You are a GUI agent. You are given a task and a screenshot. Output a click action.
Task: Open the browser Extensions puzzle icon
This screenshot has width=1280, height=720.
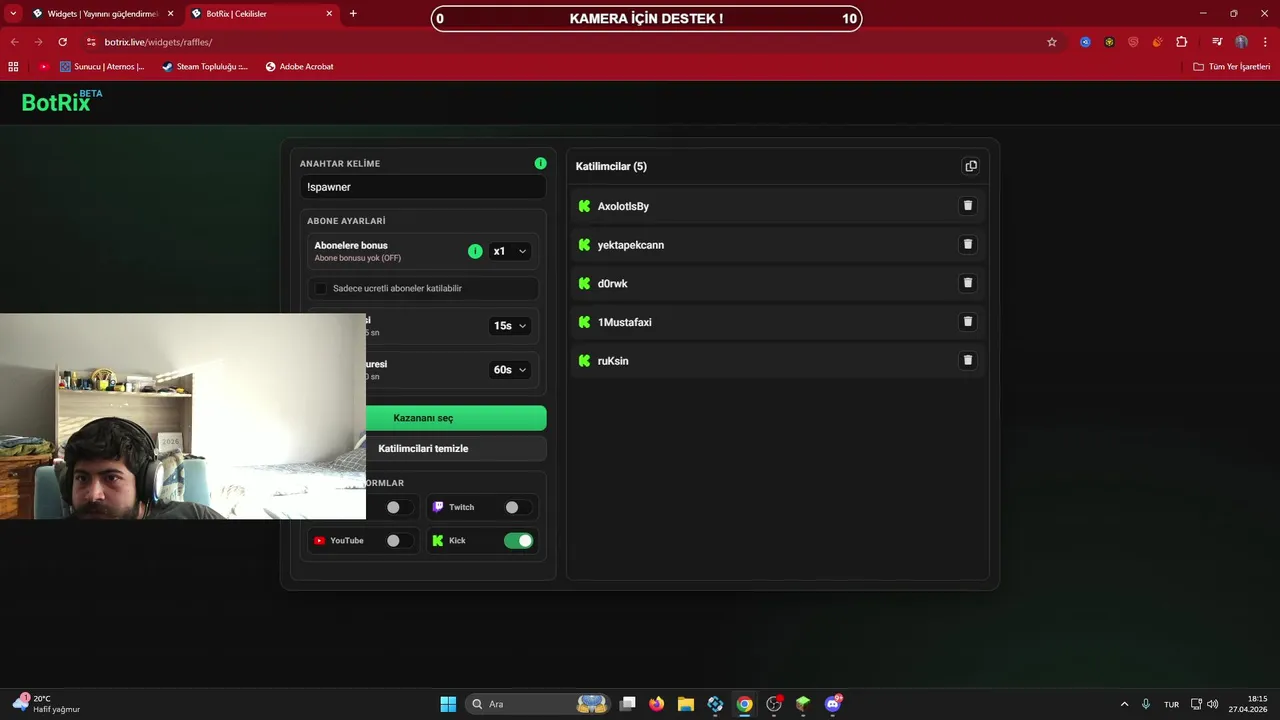(x=1182, y=42)
